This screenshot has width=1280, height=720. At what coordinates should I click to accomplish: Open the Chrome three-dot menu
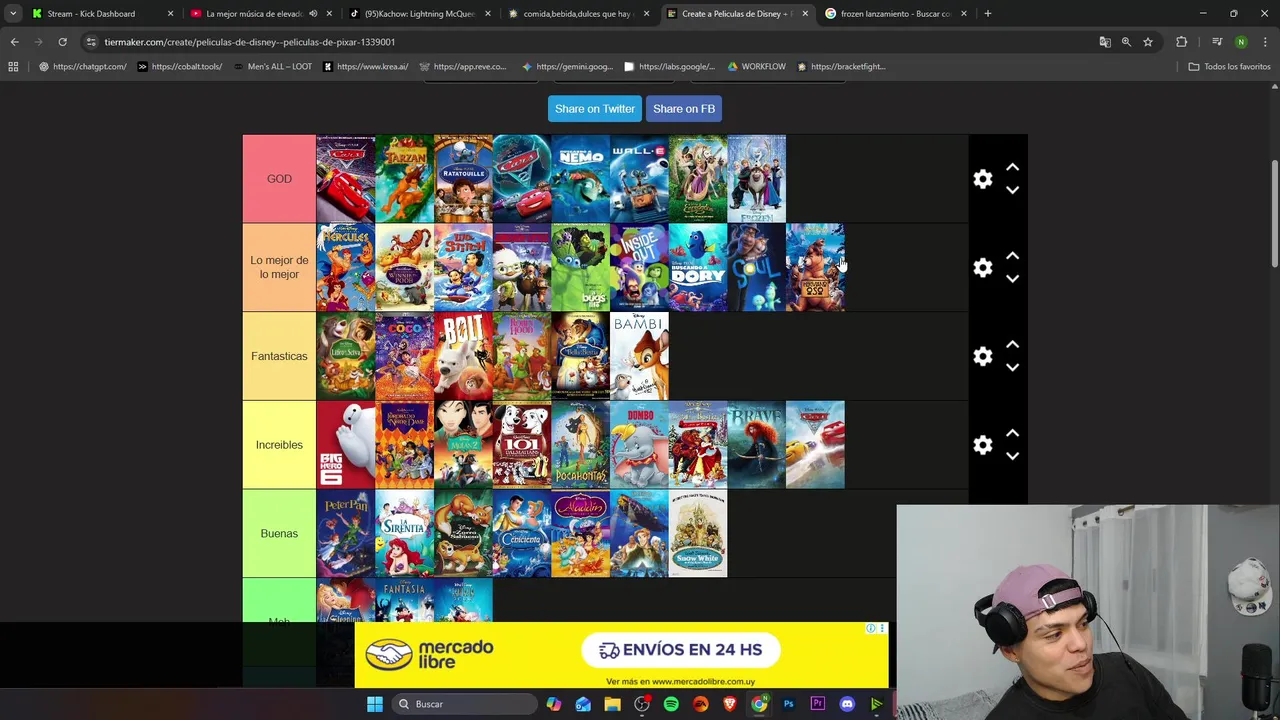coord(1265,42)
